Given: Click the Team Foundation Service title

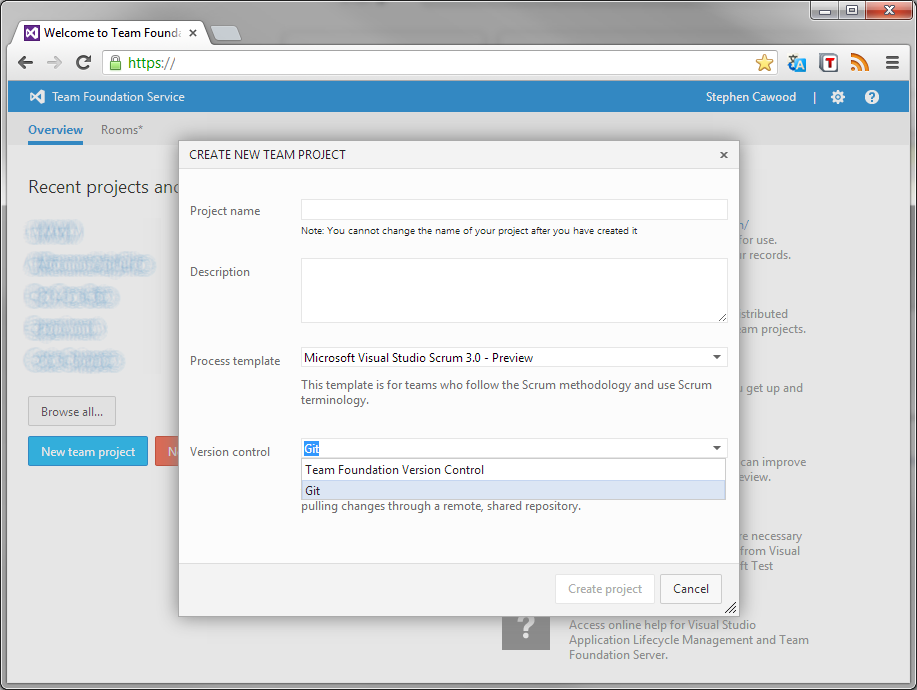Looking at the screenshot, I should (x=118, y=97).
